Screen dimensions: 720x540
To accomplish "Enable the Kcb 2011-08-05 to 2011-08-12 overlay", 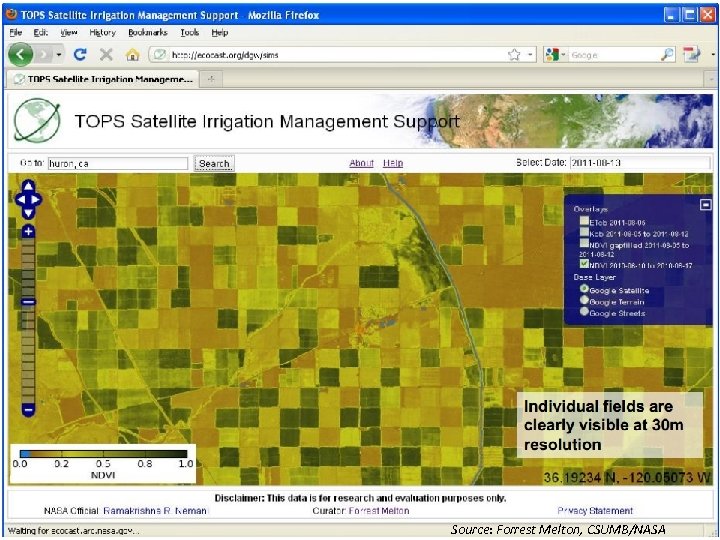I will 584,232.
